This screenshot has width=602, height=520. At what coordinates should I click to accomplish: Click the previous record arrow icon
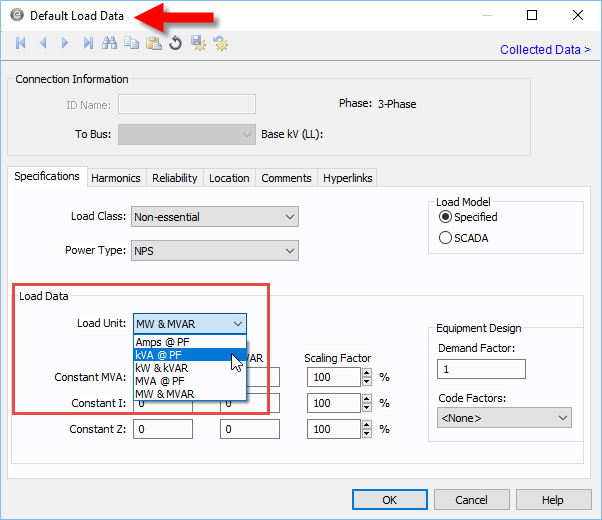pos(43,43)
